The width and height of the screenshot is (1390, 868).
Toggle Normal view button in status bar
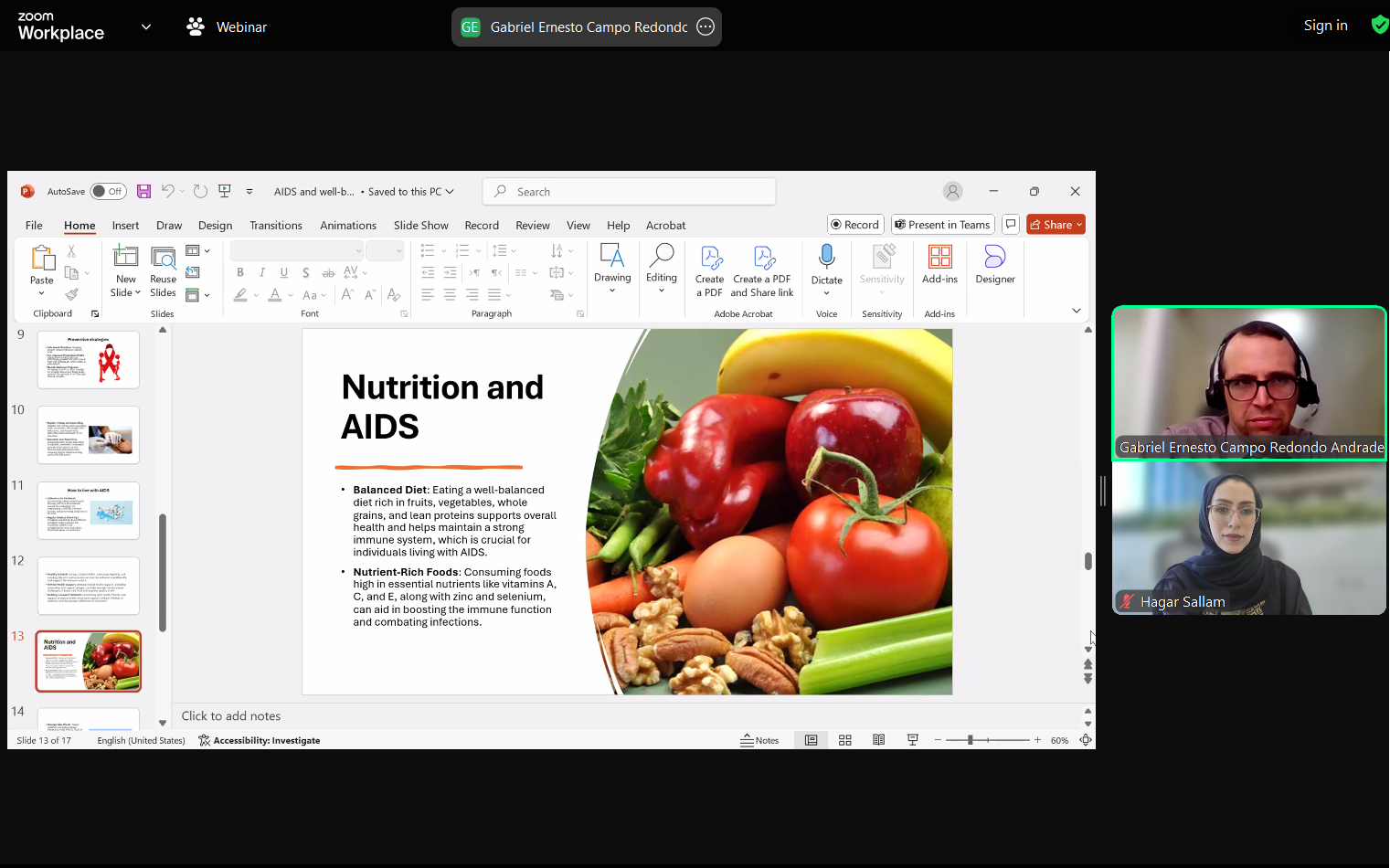(811, 740)
